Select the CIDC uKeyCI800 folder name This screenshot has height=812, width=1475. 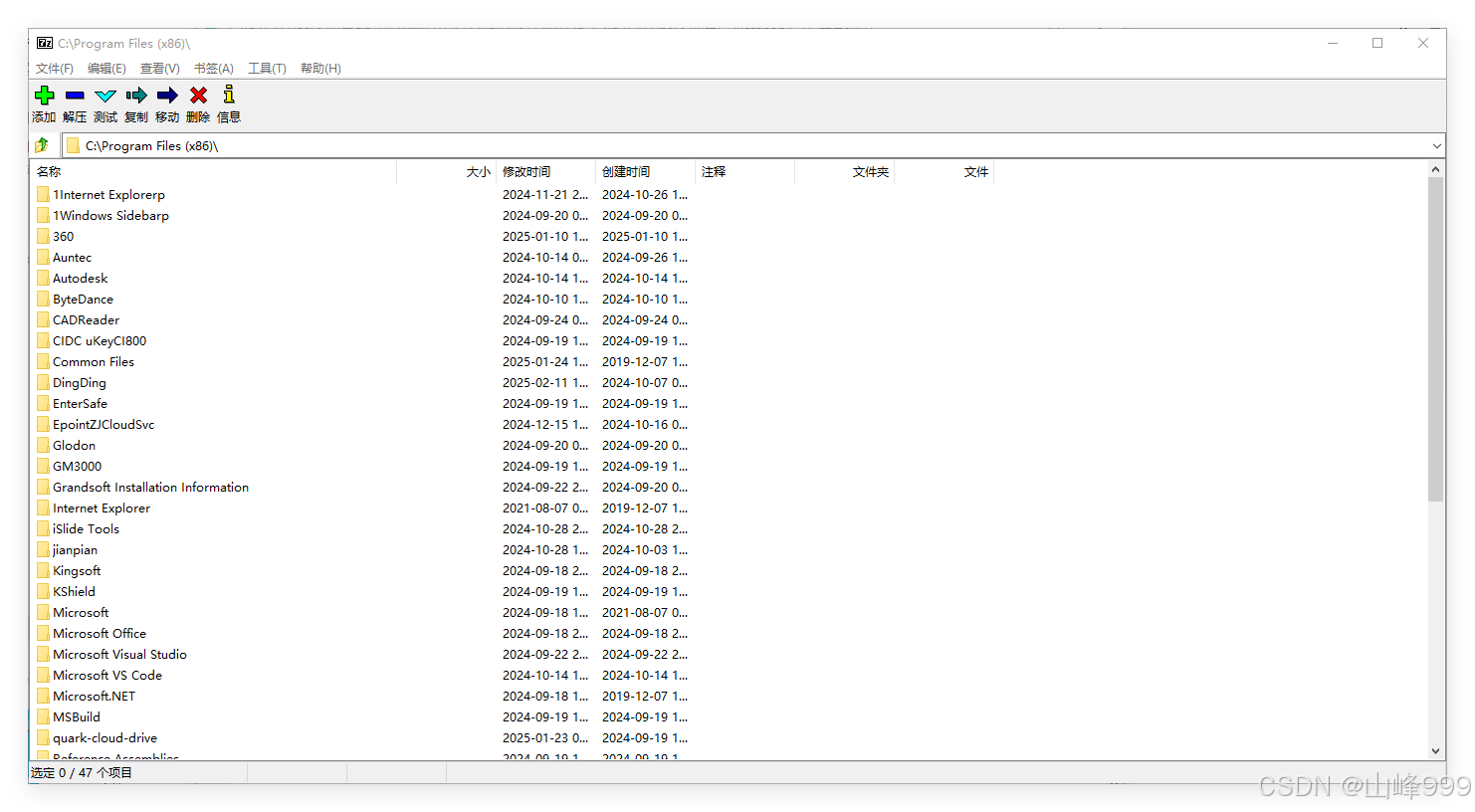(x=100, y=341)
